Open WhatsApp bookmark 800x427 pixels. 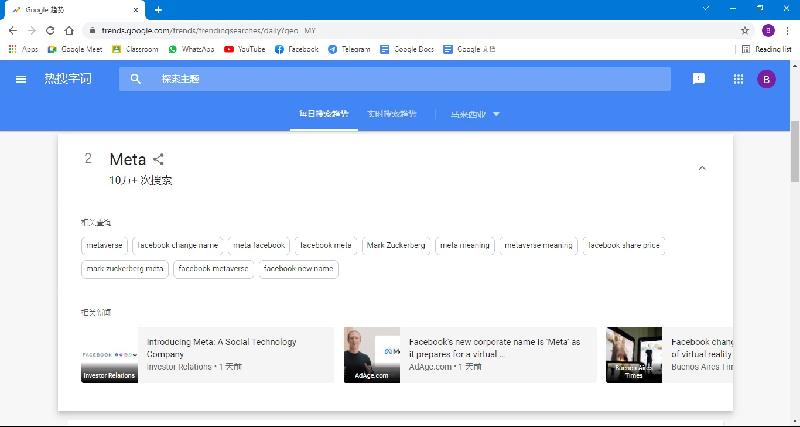(x=191, y=49)
